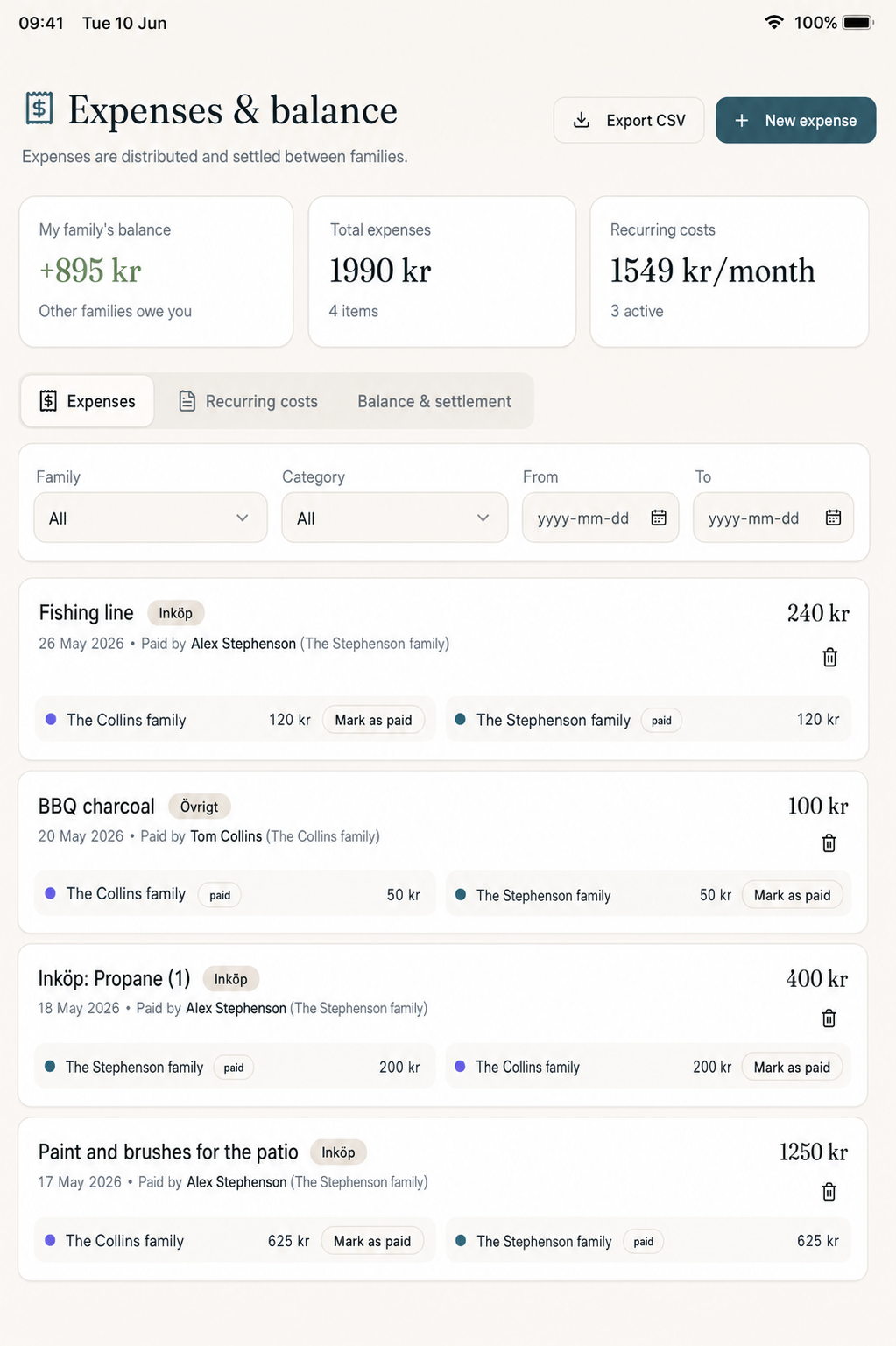
Task: Click the Fishing line expense title
Action: 86,612
